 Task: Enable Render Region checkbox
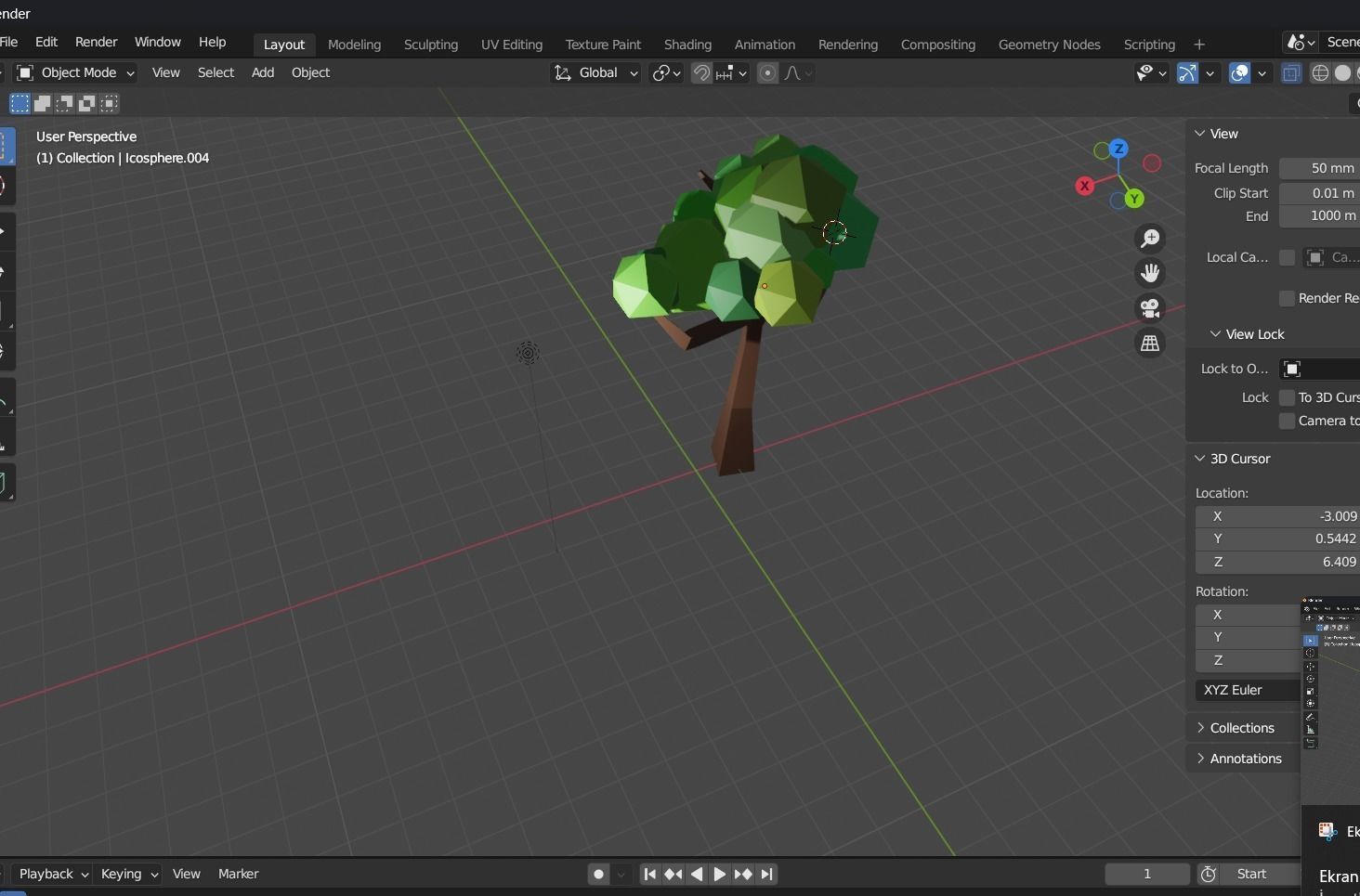coord(1287,298)
